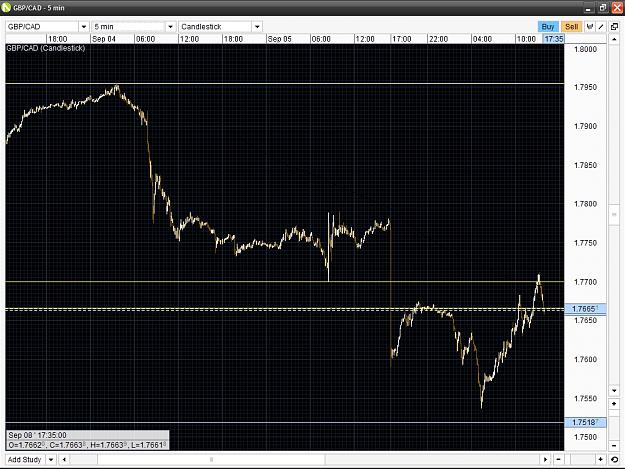
Task: Click the horizontal scrollbar thumb
Action: click(211, 459)
